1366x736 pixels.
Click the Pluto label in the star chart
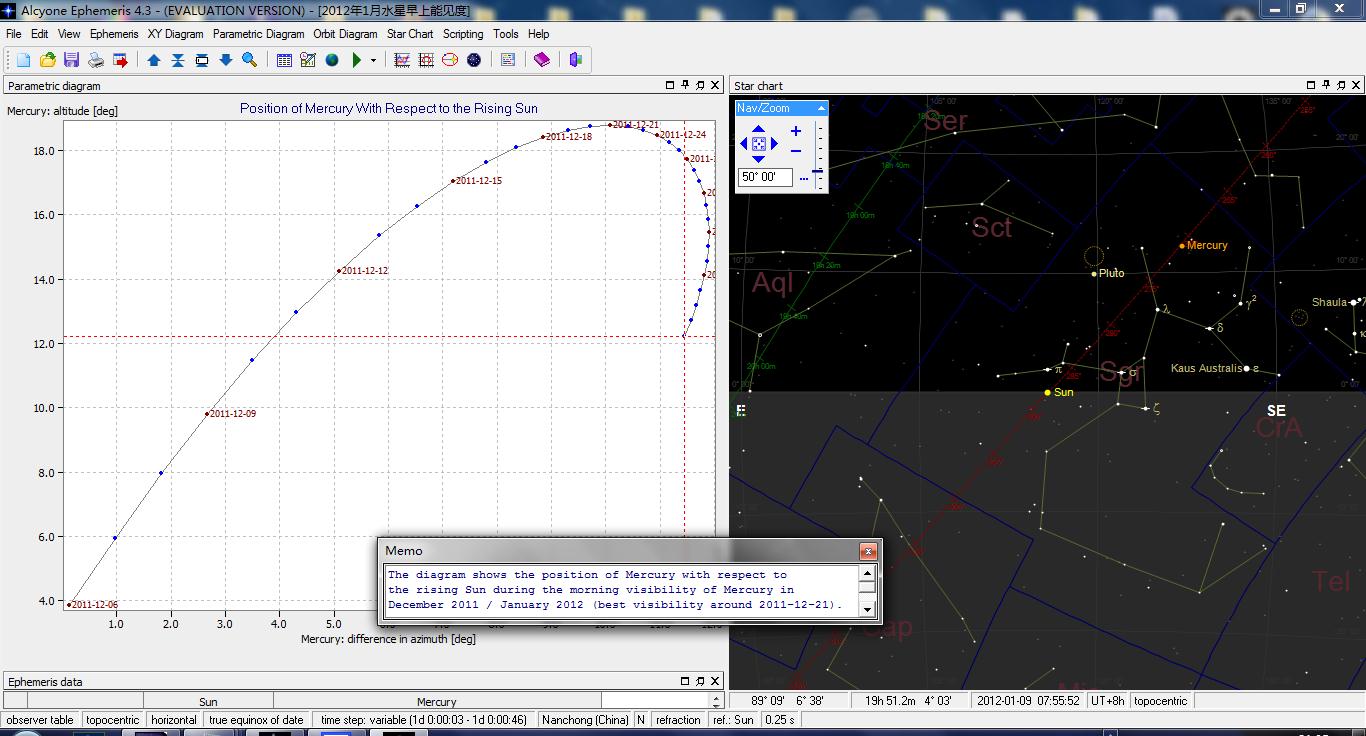[x=1111, y=273]
